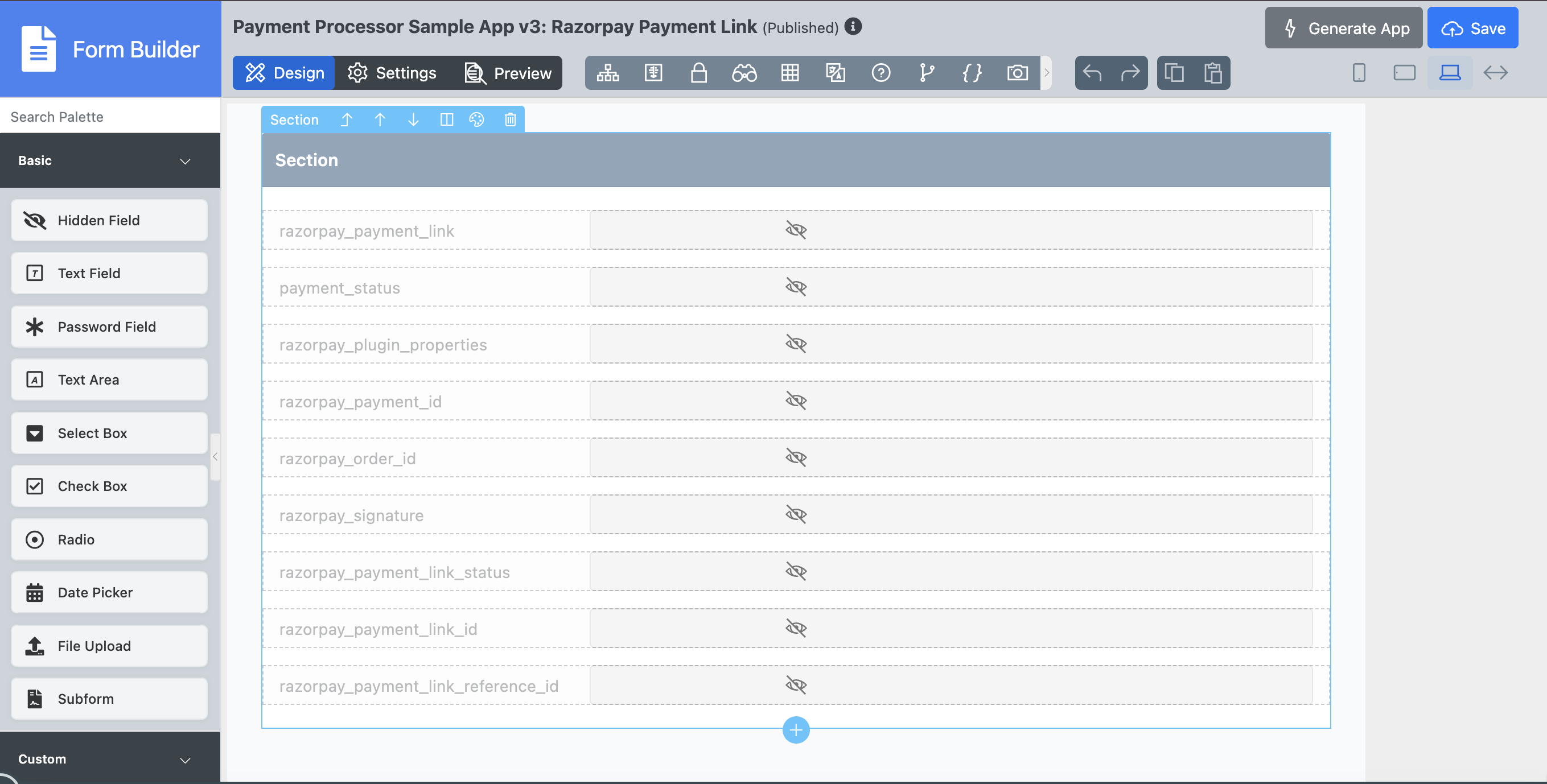Screen dimensions: 1547x784
Task: Open the Preview tab
Action: (509, 73)
